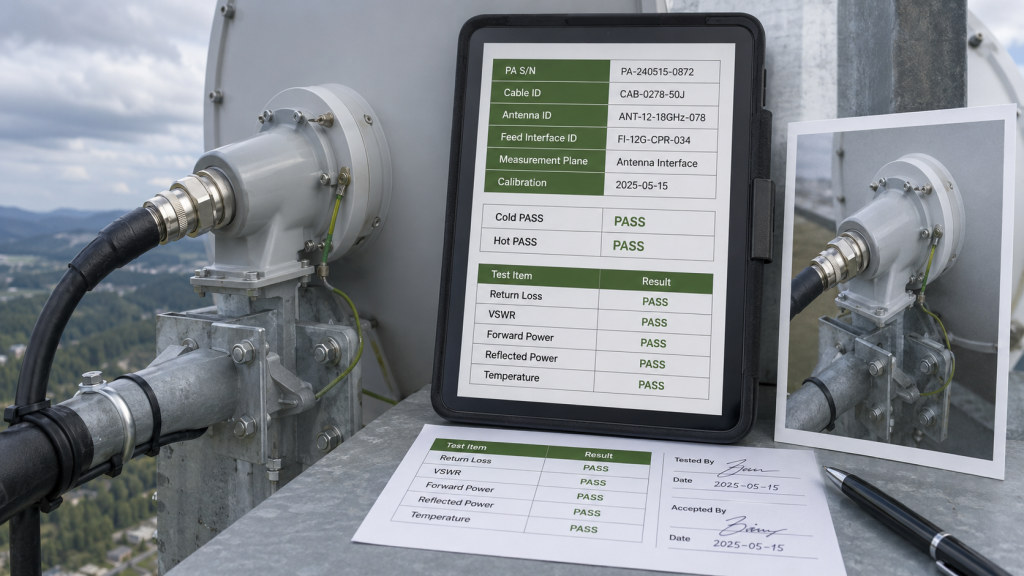Screen dimensions: 1024x576
Task: Click the Tested By label on the form
Action: 694,460
